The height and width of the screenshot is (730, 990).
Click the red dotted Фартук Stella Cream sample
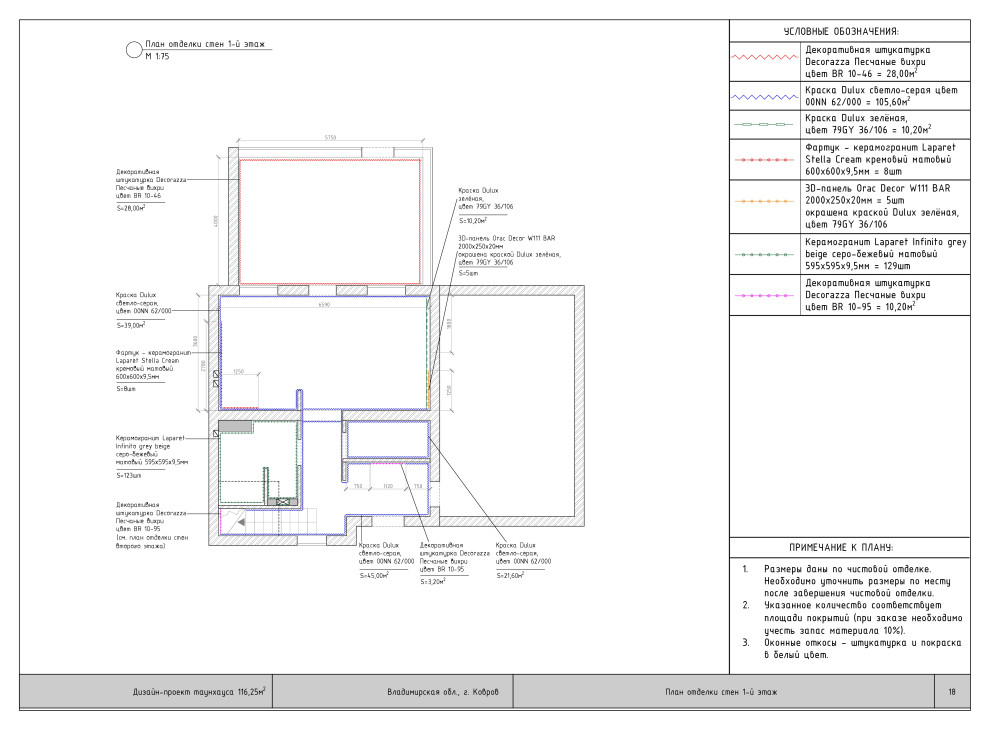(x=766, y=158)
